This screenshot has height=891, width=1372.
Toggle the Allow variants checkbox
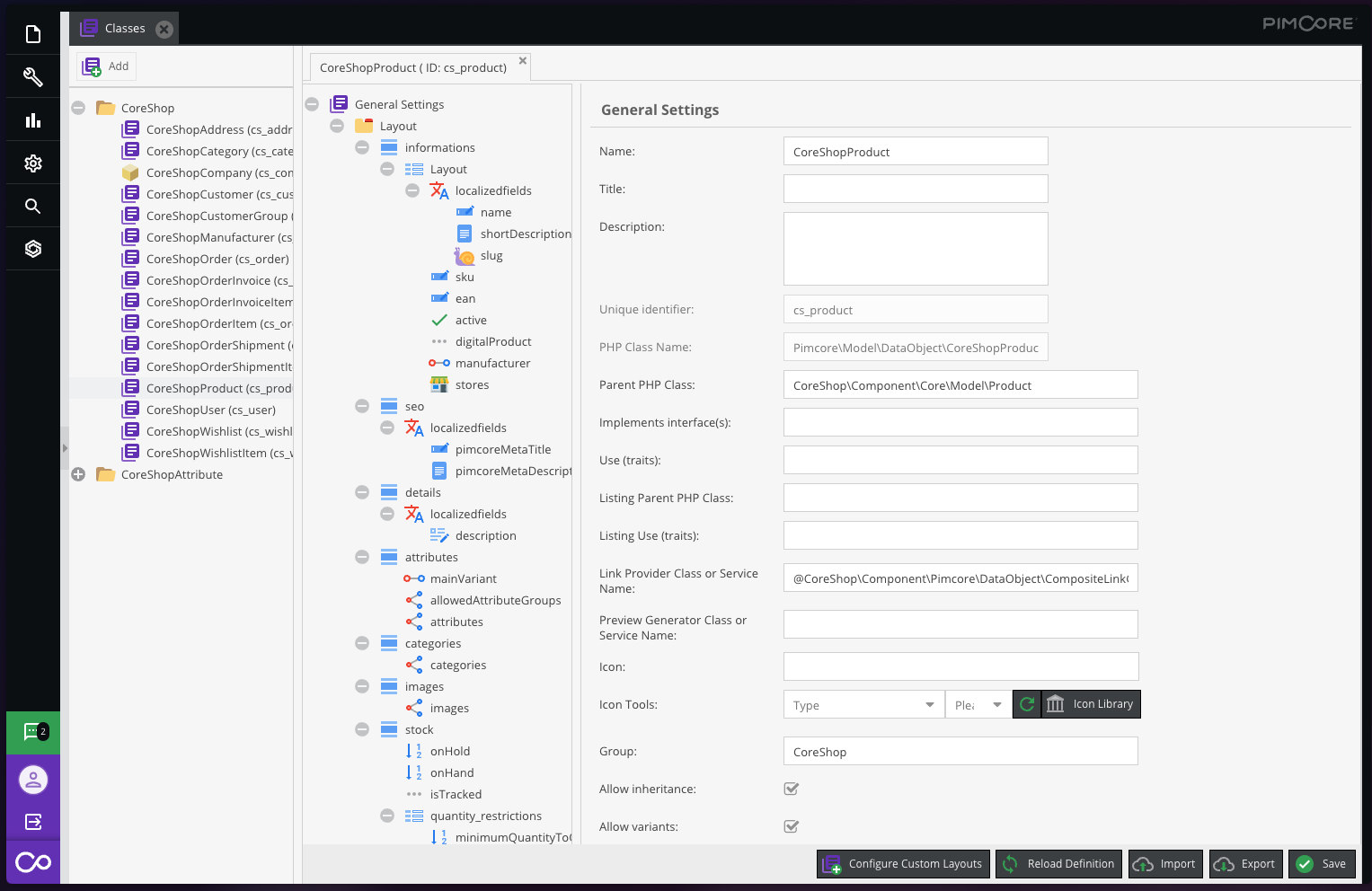tap(792, 826)
